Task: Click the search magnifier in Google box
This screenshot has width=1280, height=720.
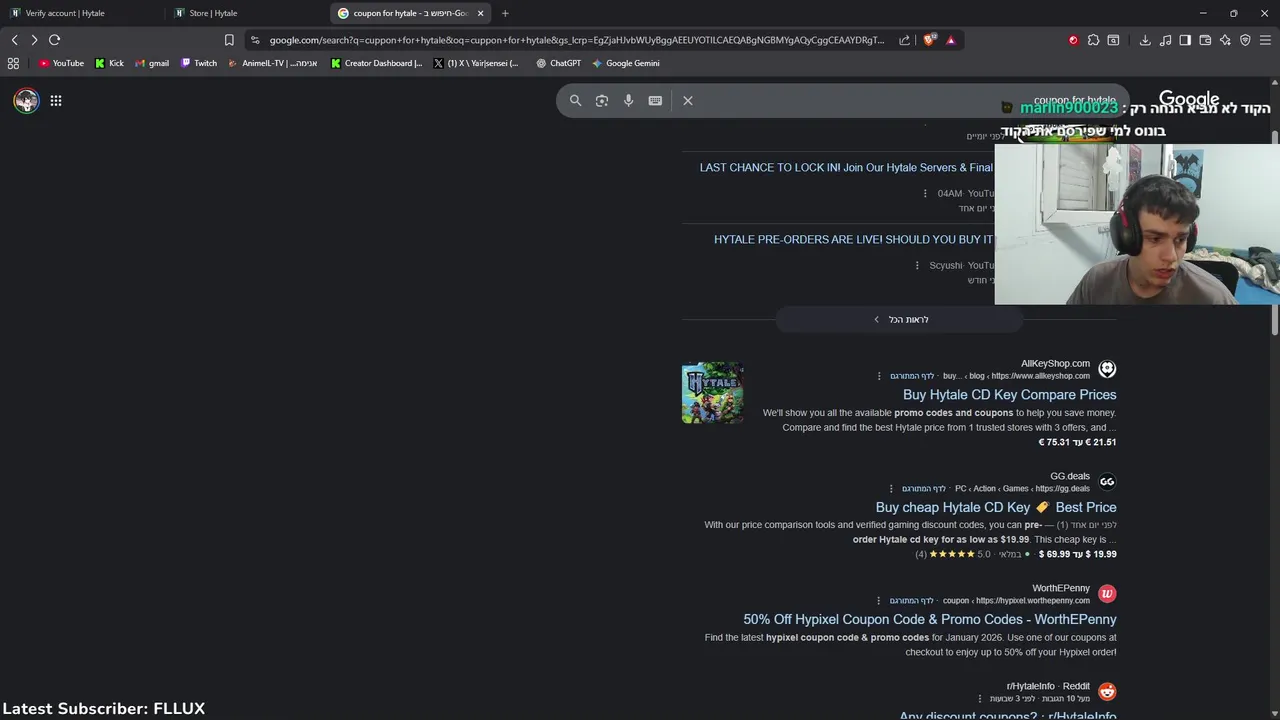Action: [575, 100]
